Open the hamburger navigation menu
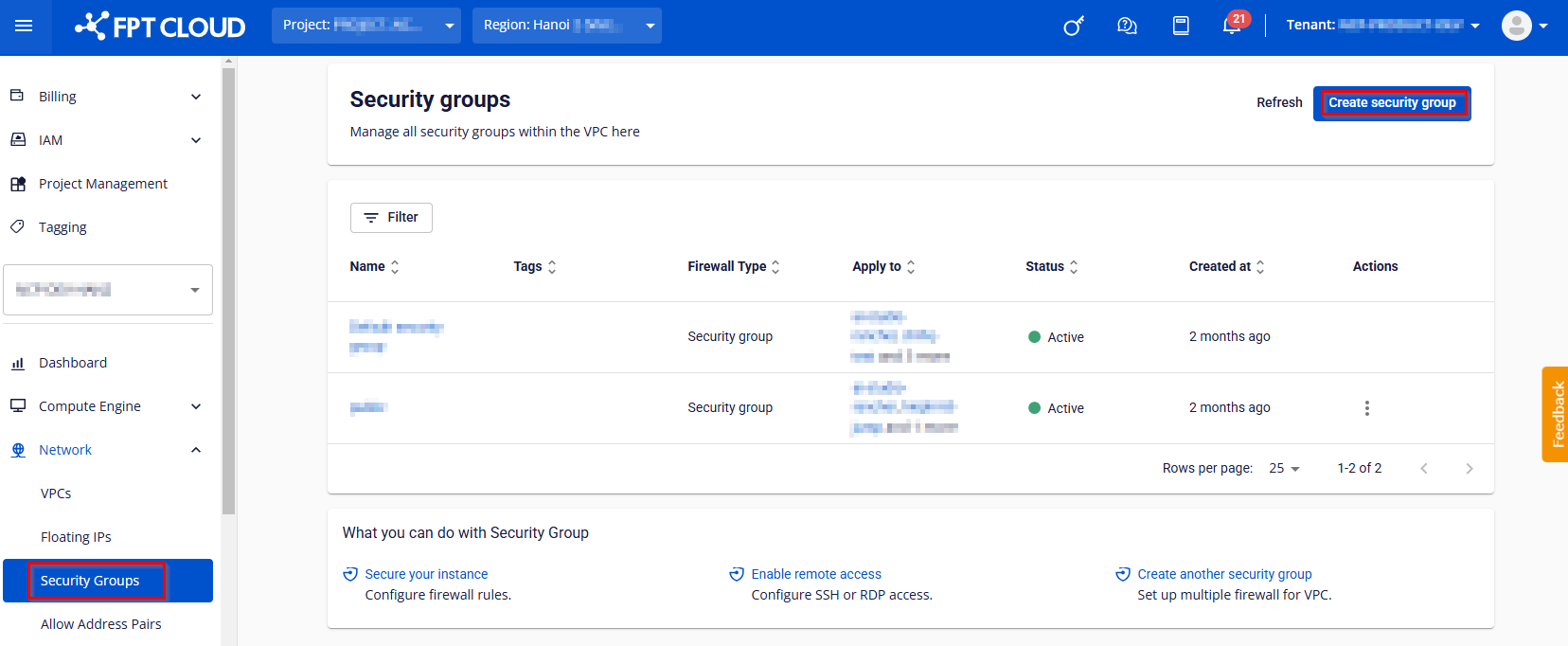 point(24,26)
